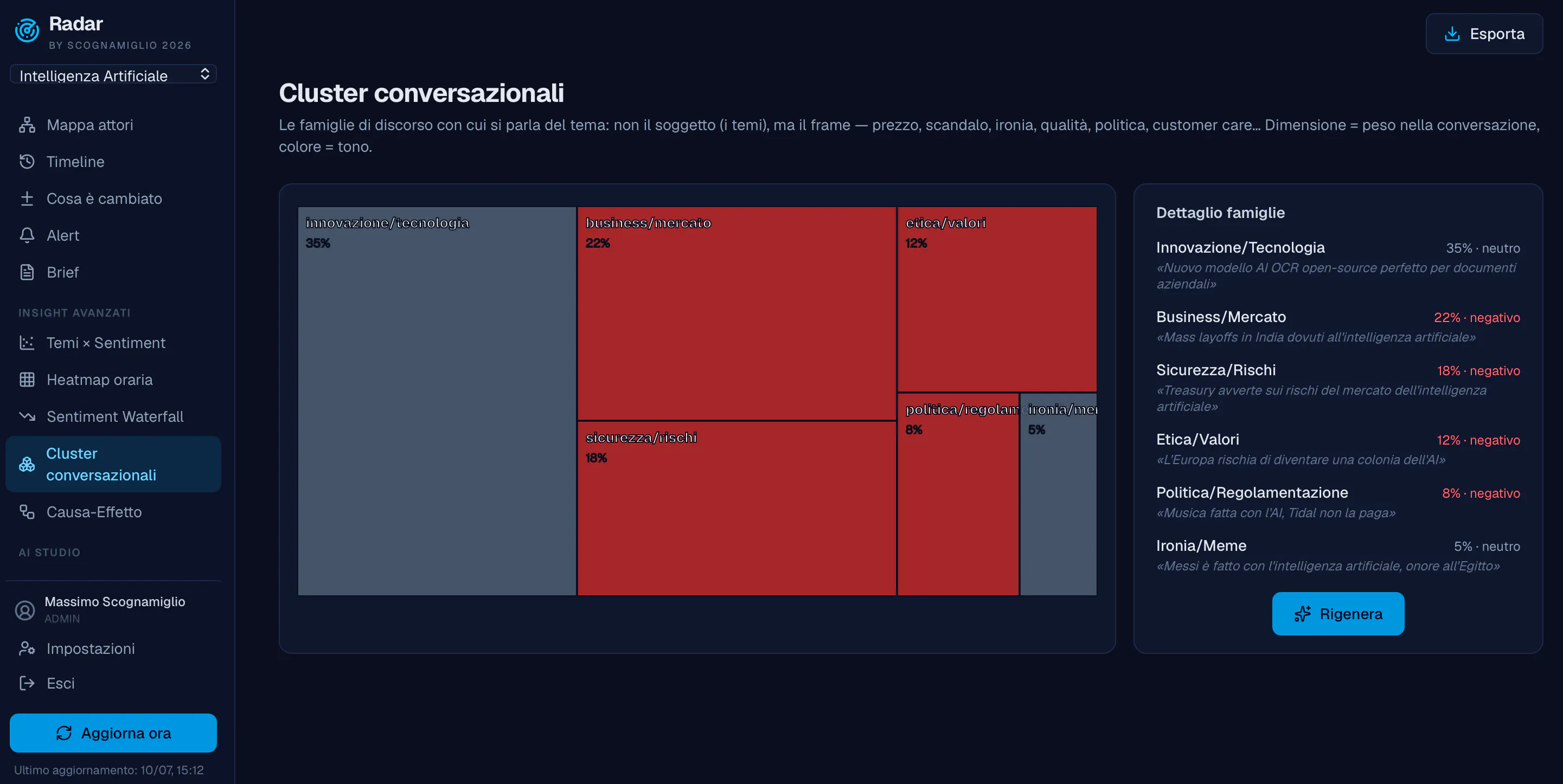Click the 'Musica fatta con l'AI' quote
The image size is (1563, 784).
[1276, 513]
